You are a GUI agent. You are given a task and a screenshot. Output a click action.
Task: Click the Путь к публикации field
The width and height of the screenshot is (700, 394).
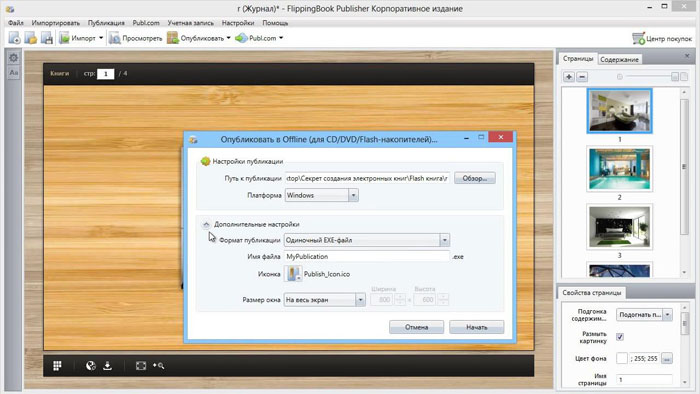point(367,178)
